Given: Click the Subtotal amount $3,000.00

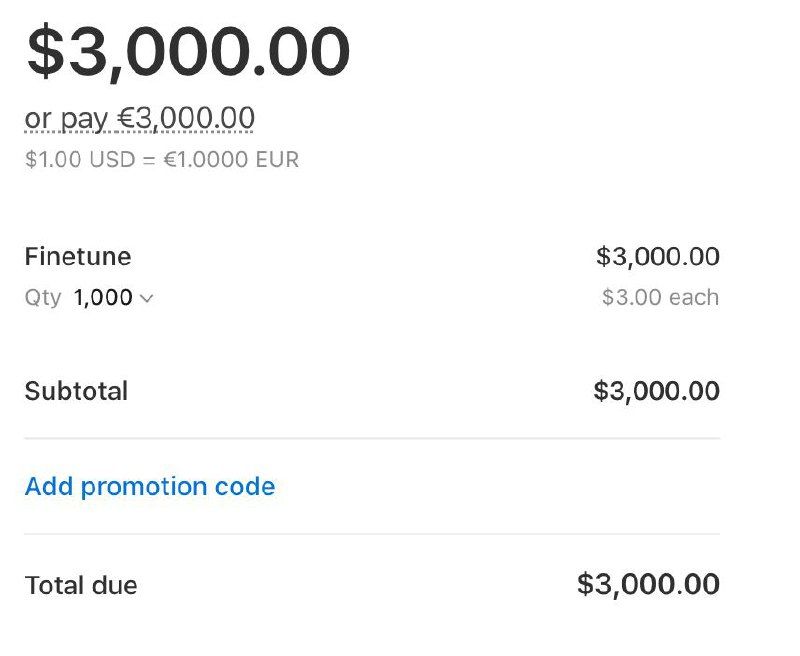Looking at the screenshot, I should click(656, 390).
